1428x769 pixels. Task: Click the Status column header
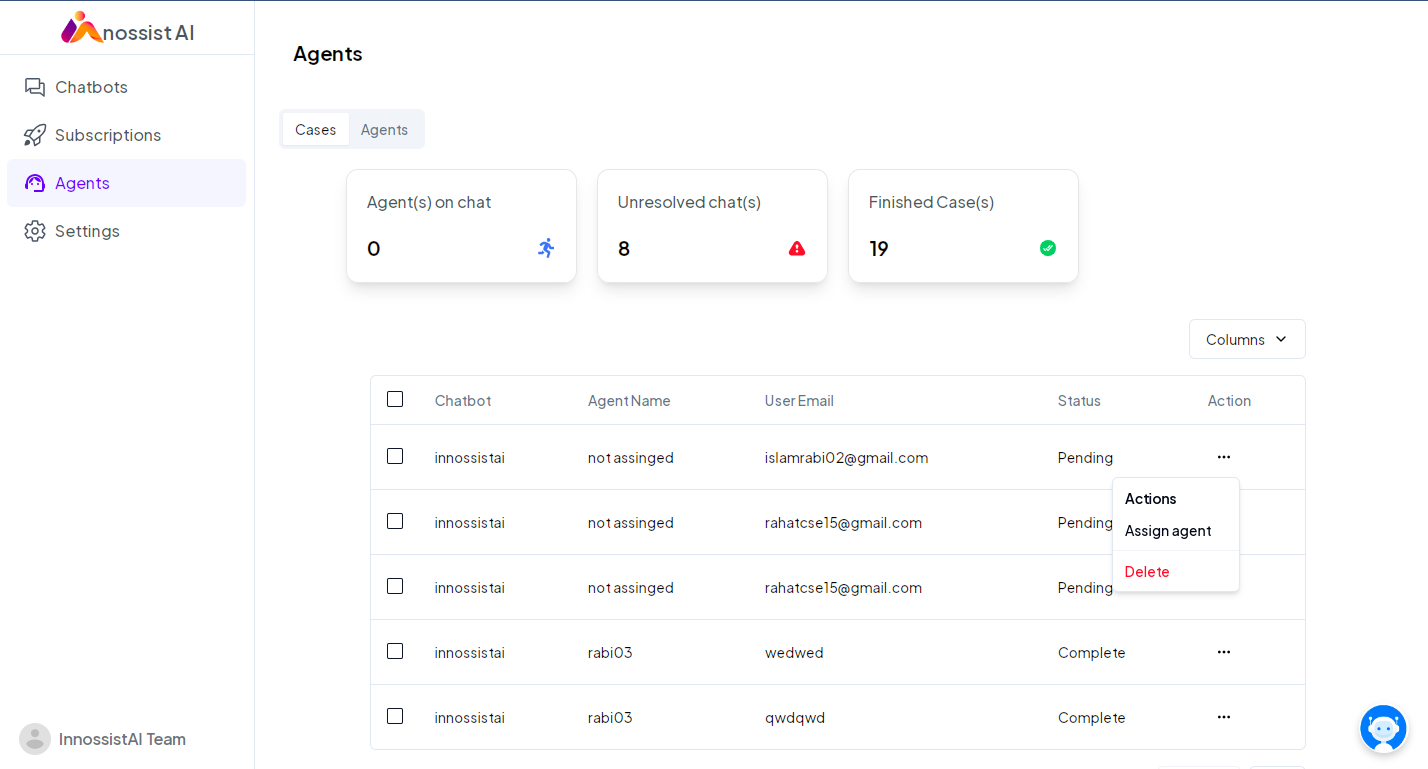tap(1079, 401)
